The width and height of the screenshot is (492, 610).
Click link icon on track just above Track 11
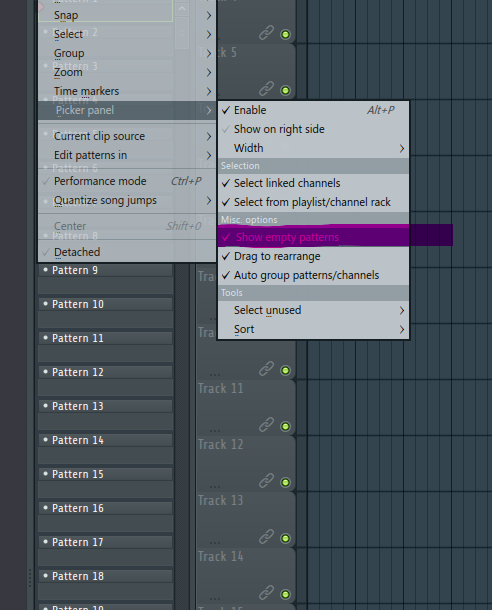click(x=266, y=369)
